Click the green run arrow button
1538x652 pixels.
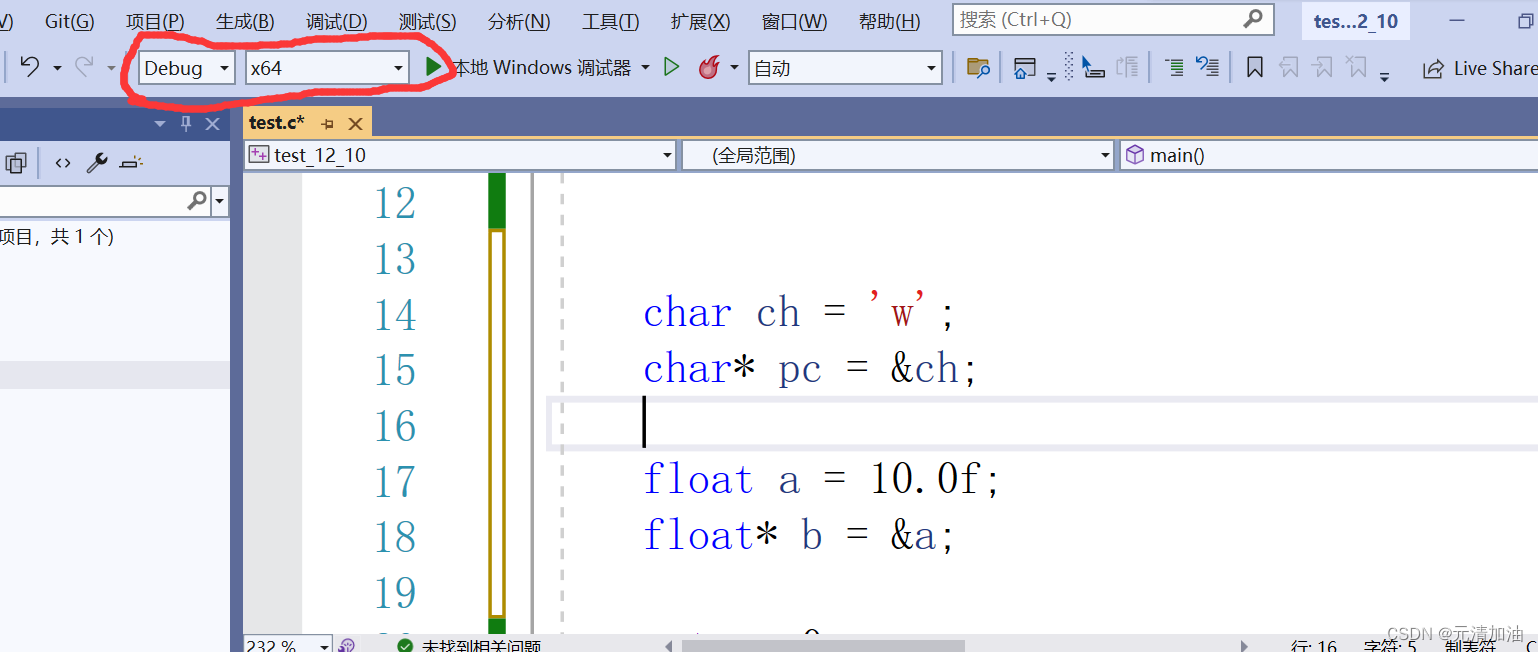click(x=434, y=67)
